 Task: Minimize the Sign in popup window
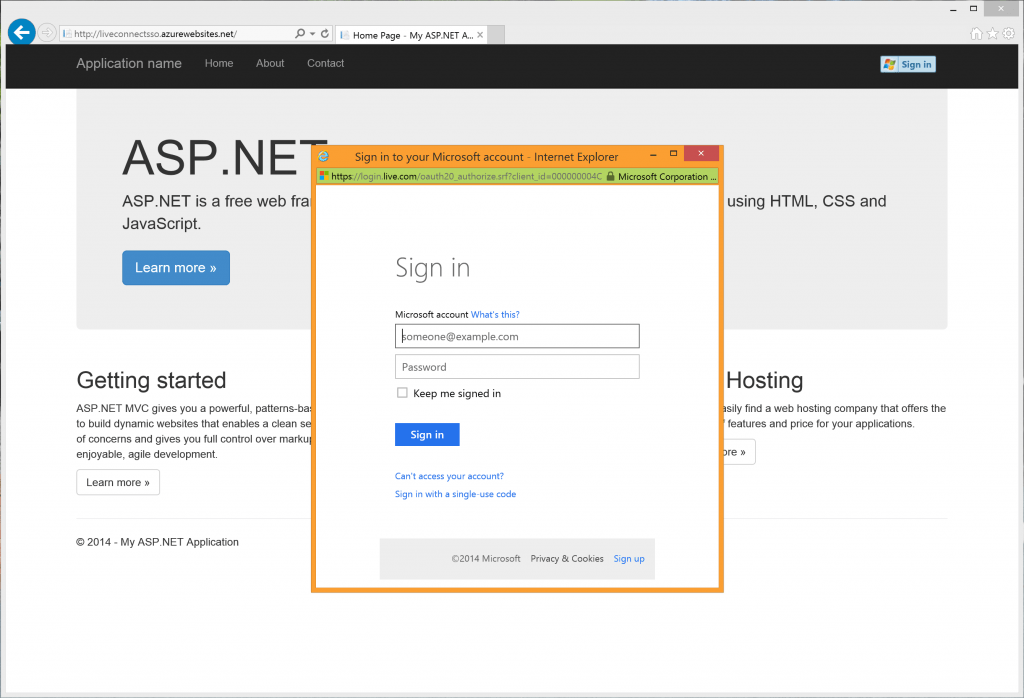click(x=653, y=154)
